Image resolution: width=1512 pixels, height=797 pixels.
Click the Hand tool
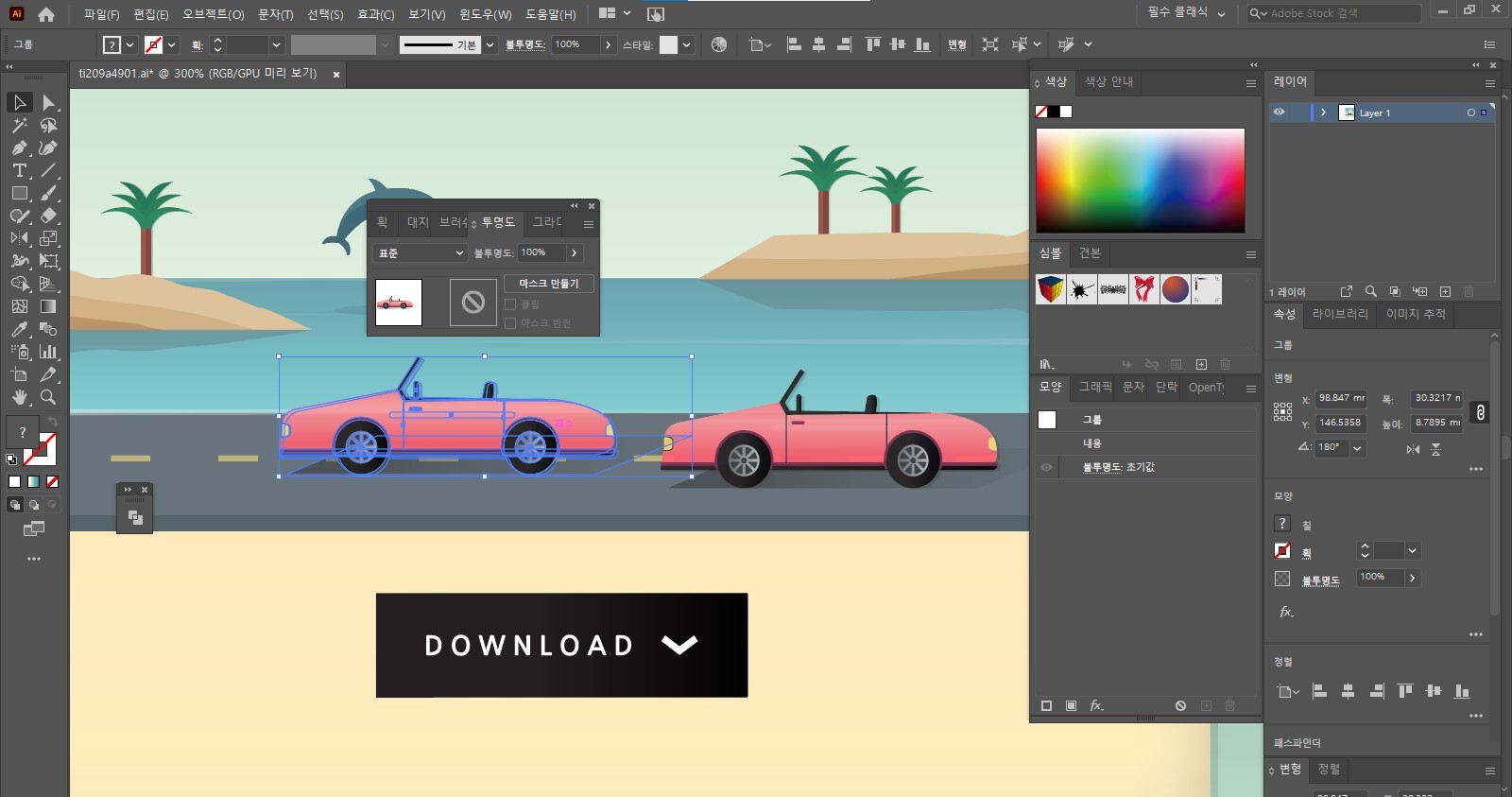[19, 397]
